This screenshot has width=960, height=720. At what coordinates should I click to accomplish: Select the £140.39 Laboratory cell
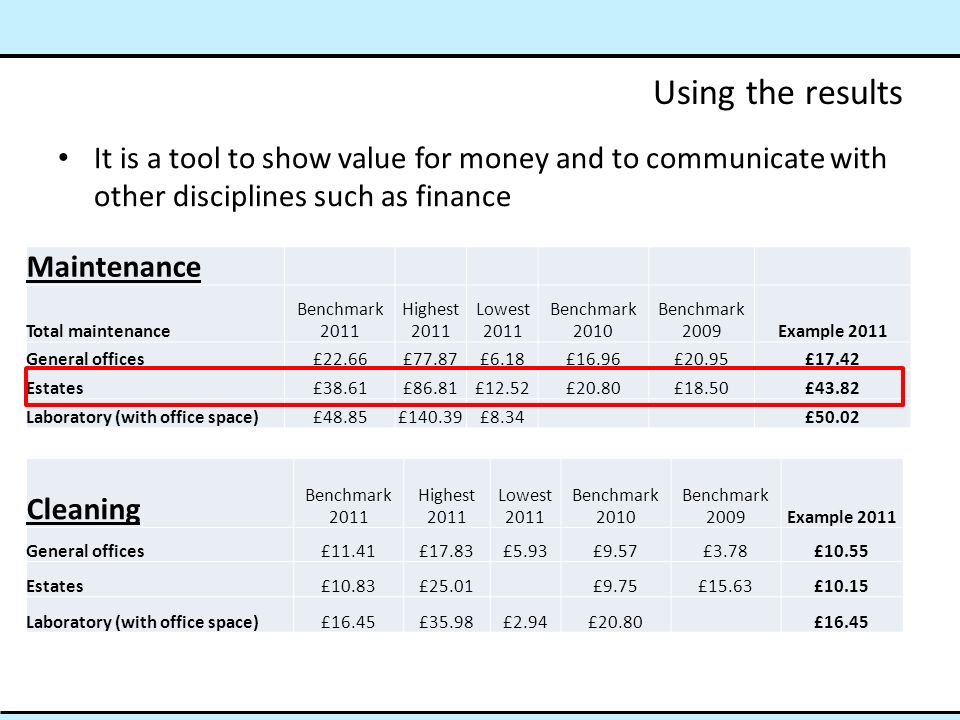[x=430, y=418]
